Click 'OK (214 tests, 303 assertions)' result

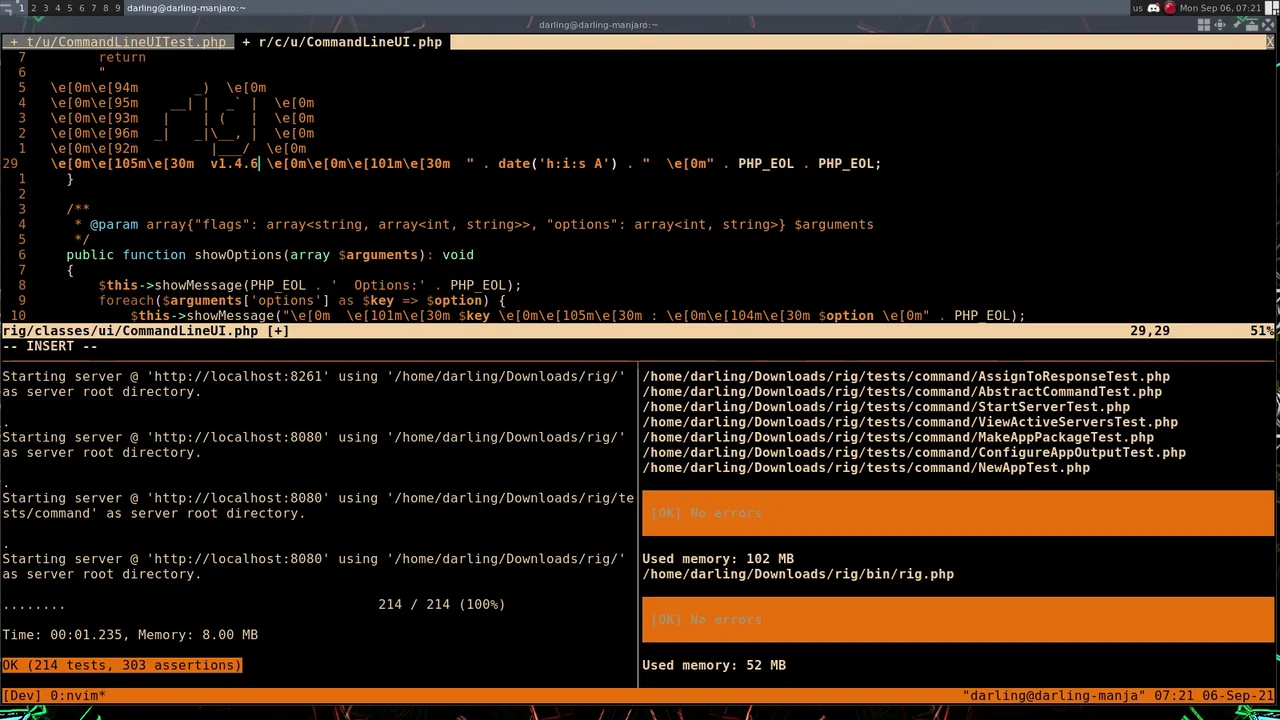pos(122,665)
